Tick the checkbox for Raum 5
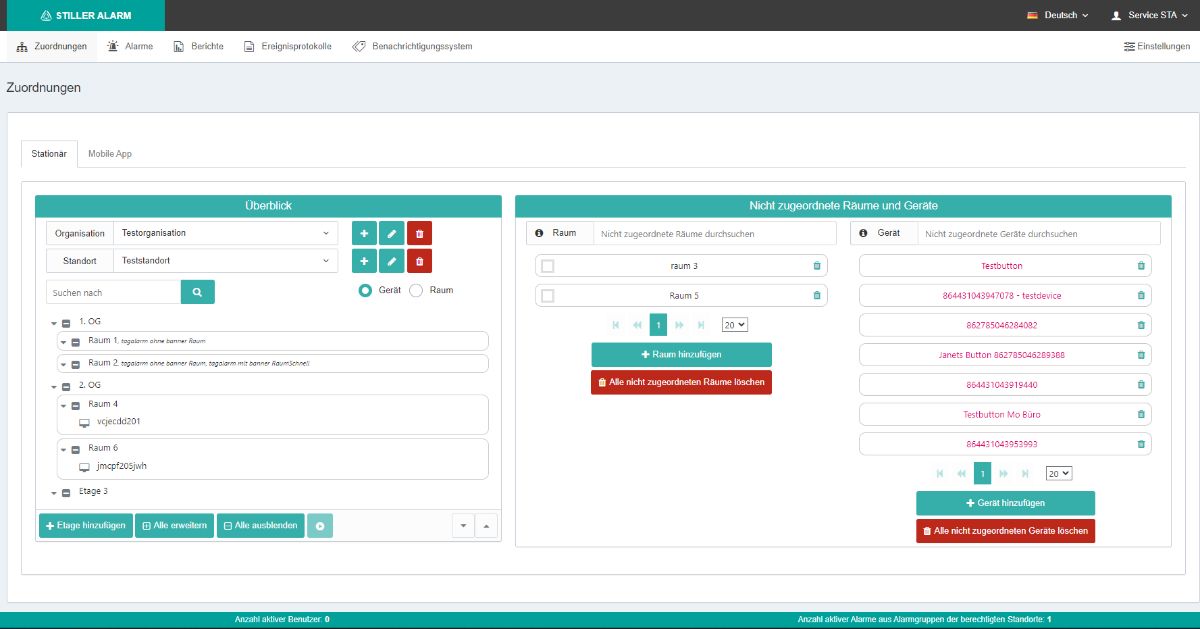This screenshot has width=1200, height=629. [x=547, y=296]
